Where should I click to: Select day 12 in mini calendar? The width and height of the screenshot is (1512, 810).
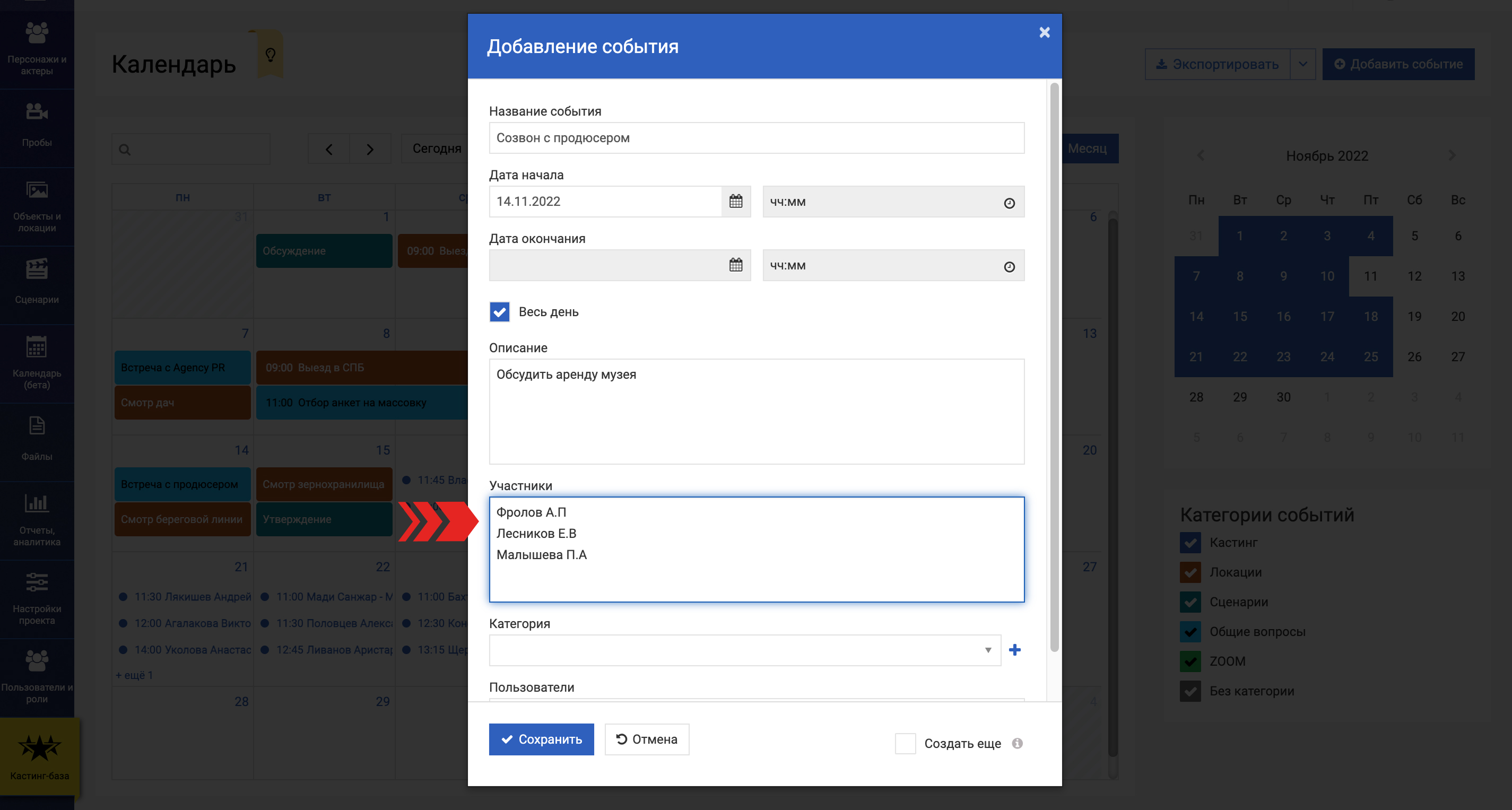coord(1414,276)
